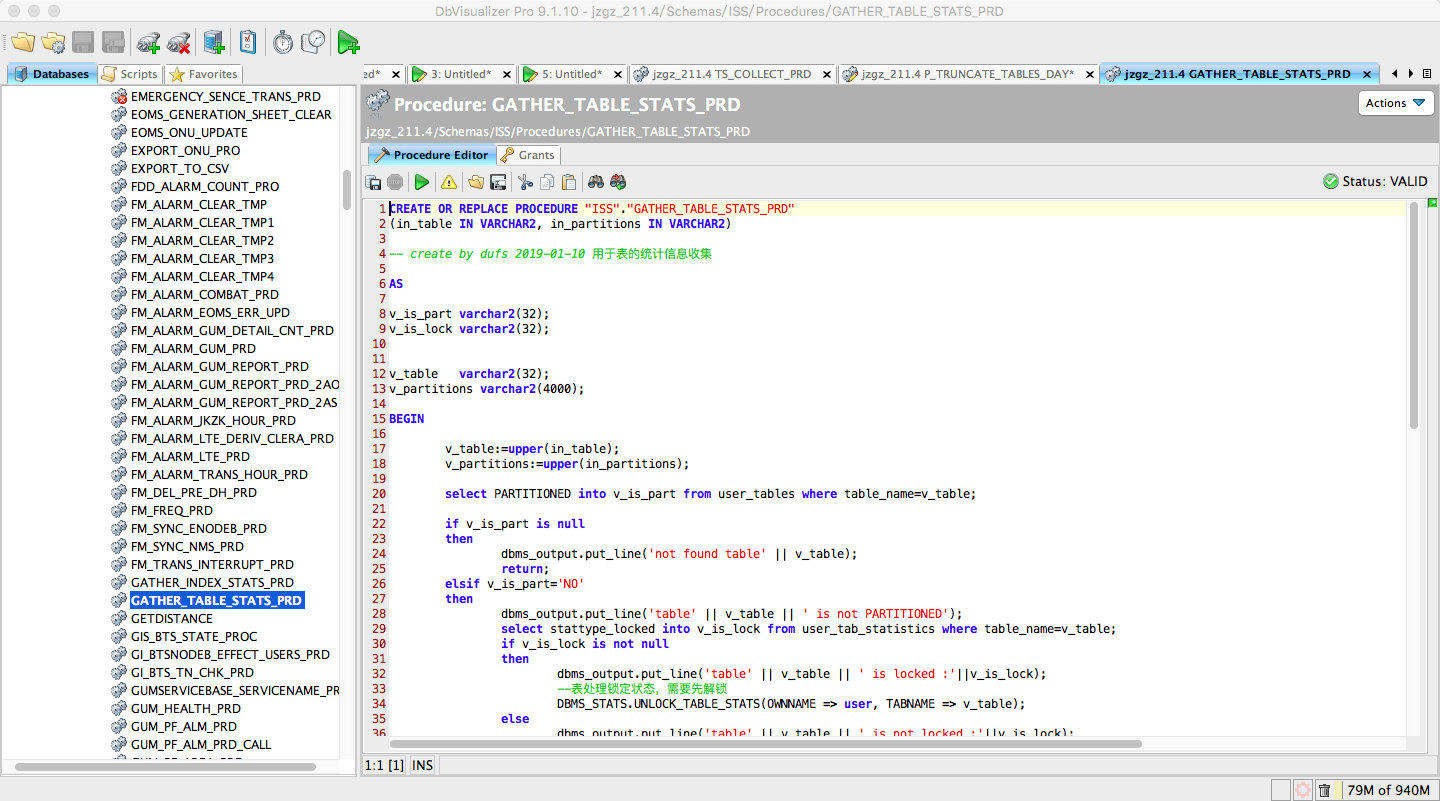Screen dimensions: 1440x801
Task: Select the jzgz_211.4 TS_COLLECT_PRD tab
Action: (730, 74)
